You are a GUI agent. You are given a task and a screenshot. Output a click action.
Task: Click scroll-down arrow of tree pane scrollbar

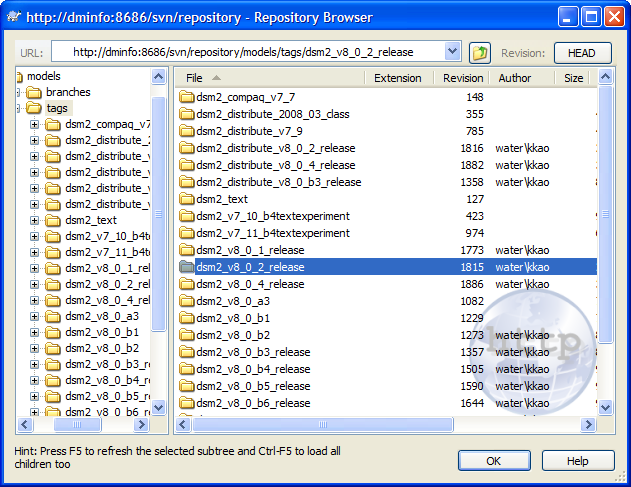(159, 407)
